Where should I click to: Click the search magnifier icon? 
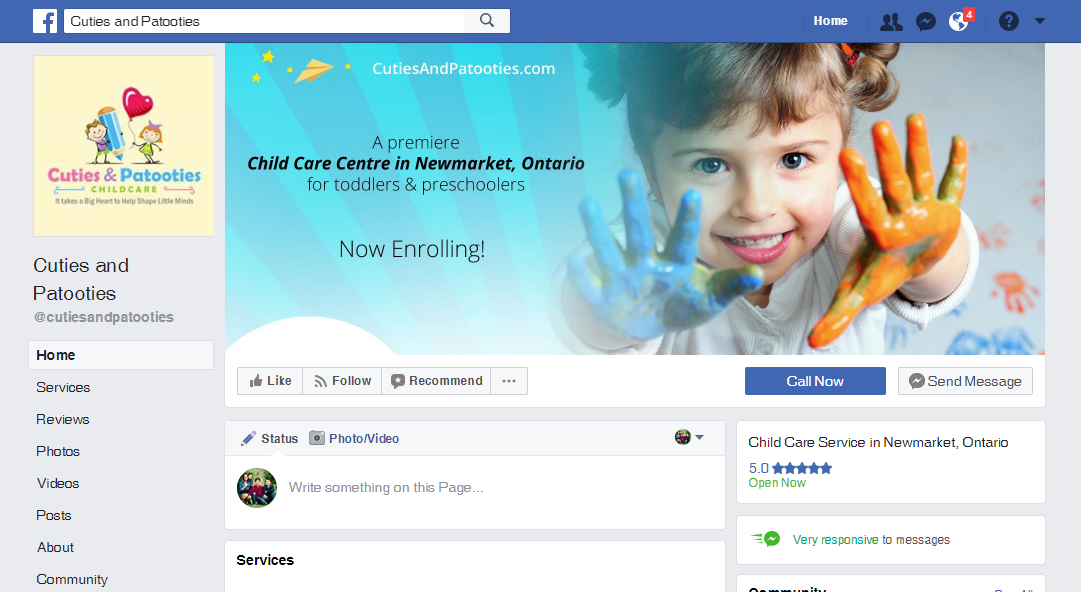[x=487, y=21]
